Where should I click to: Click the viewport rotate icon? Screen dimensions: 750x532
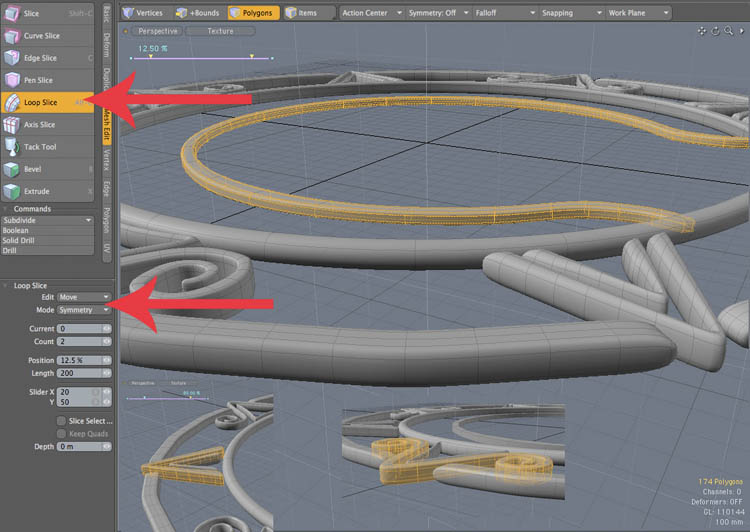[716, 31]
